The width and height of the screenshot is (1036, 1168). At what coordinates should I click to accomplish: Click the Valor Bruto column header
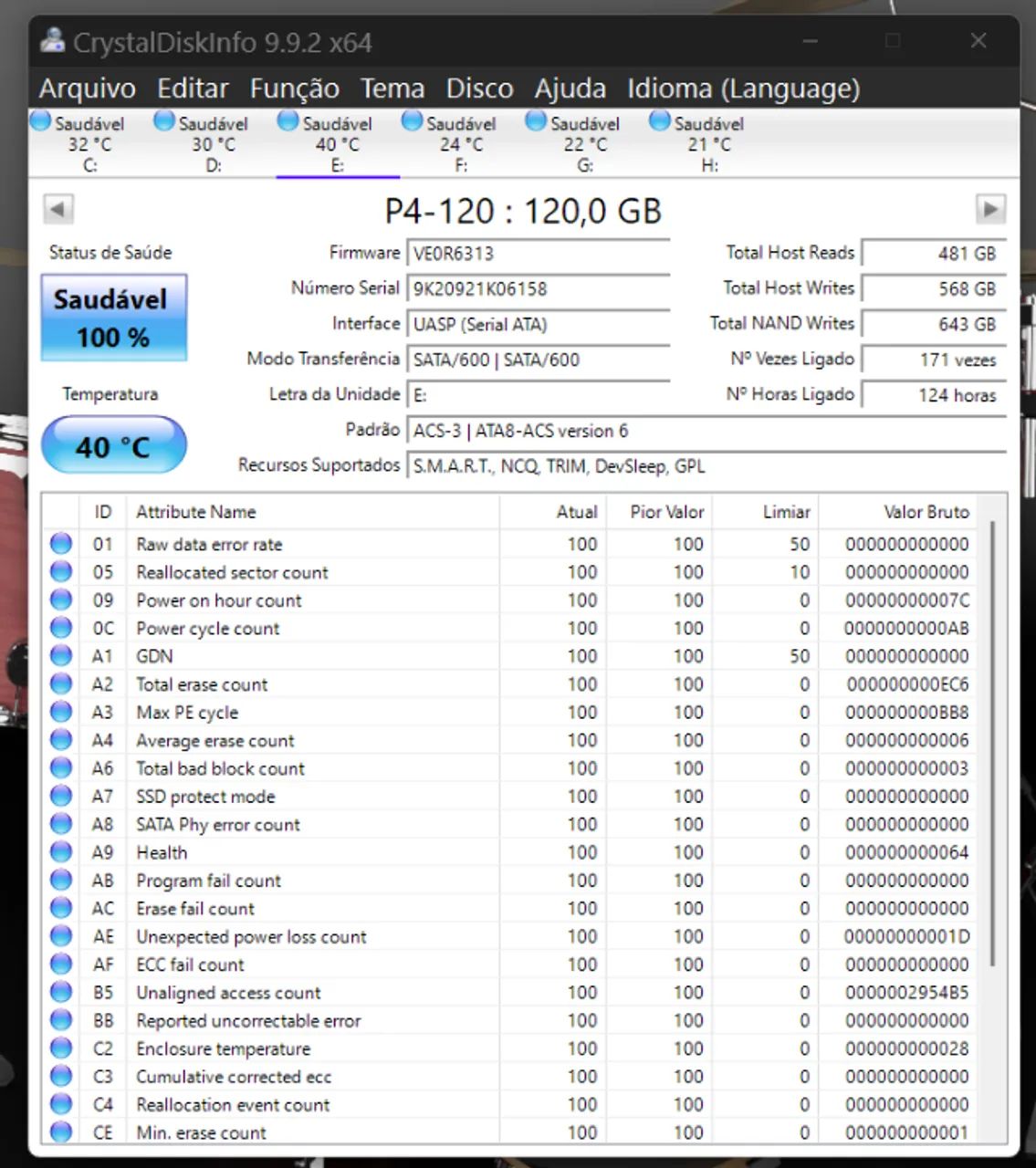tap(898, 512)
